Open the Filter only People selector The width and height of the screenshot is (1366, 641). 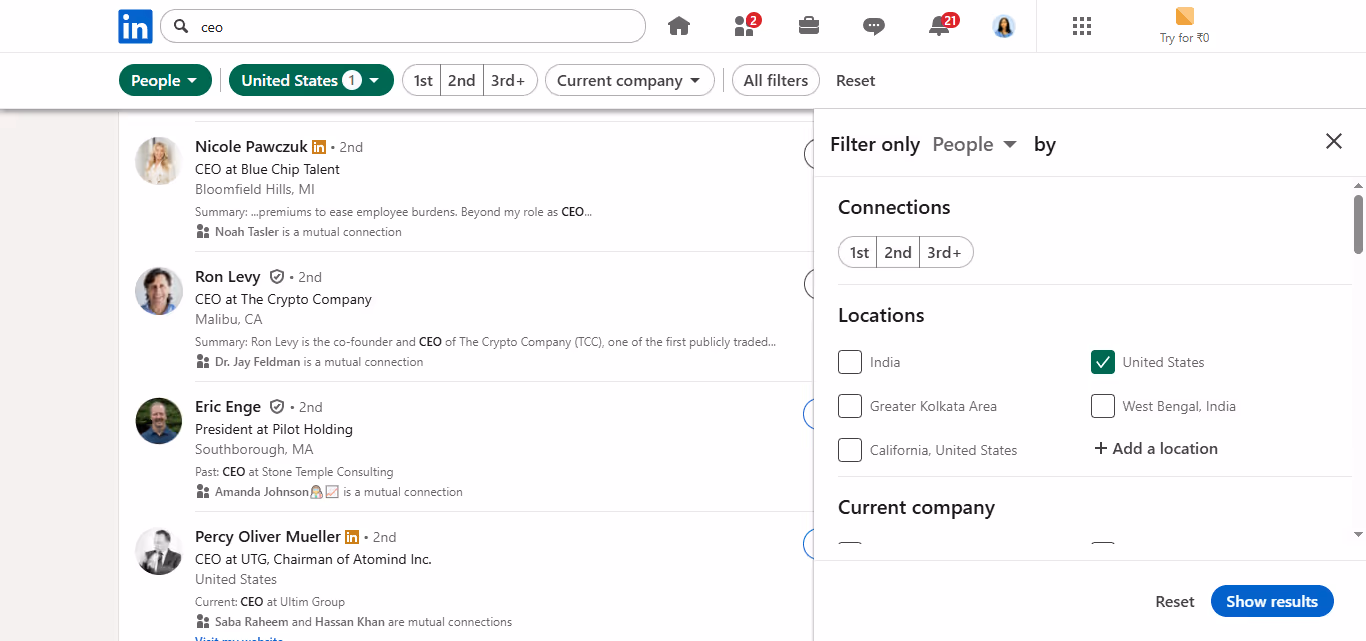pyautogui.click(x=975, y=144)
